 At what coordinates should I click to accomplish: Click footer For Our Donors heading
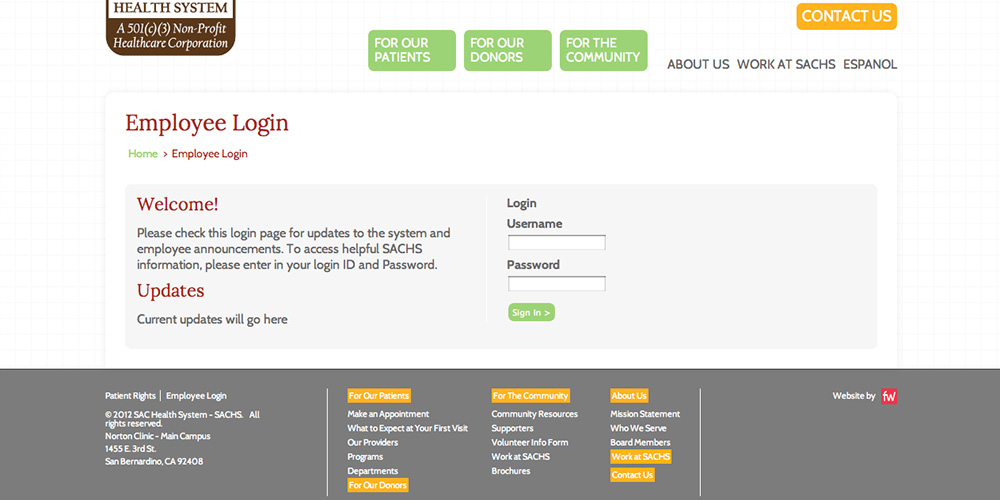pos(378,485)
